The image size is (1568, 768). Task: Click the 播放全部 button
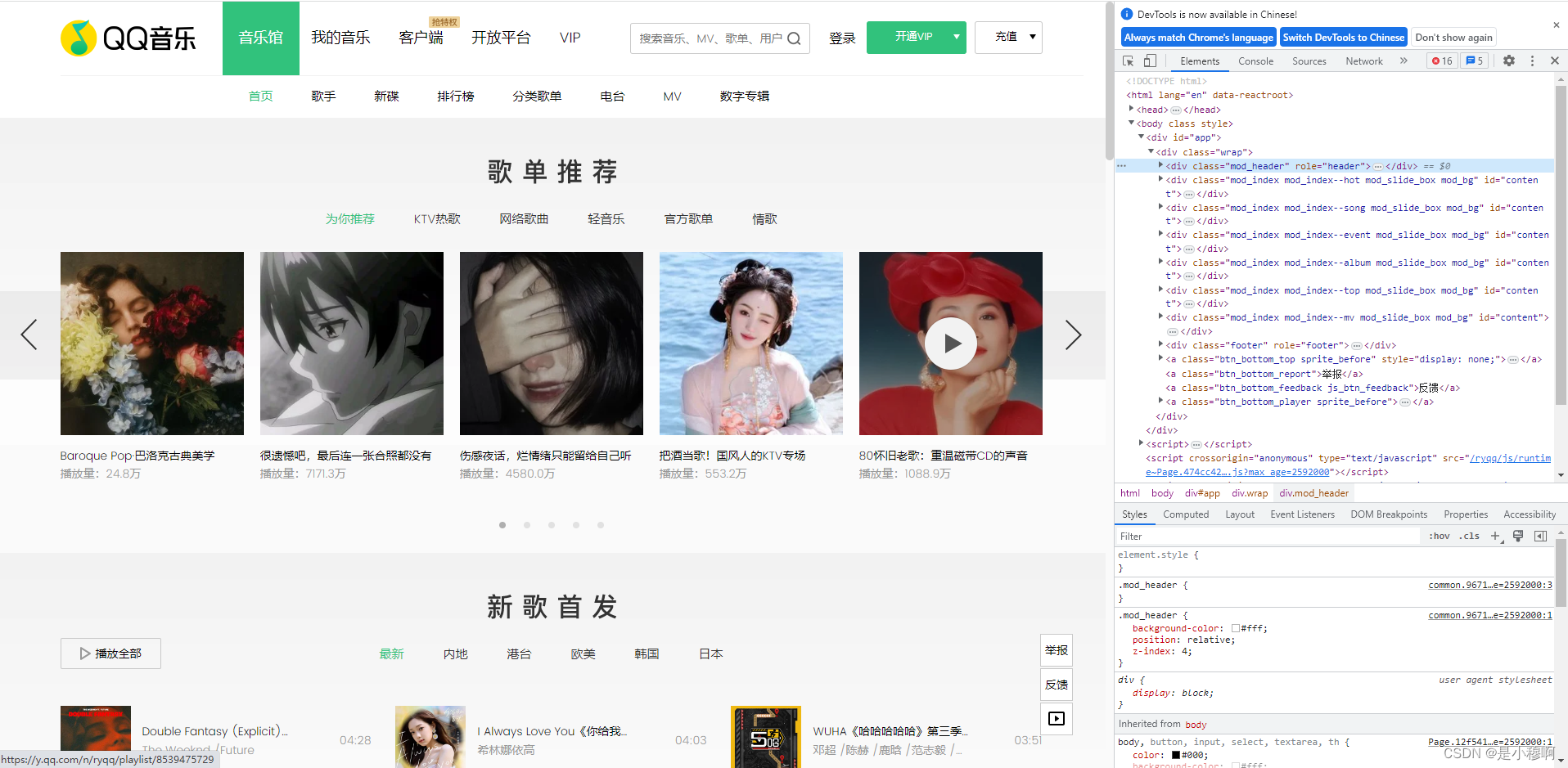110,653
